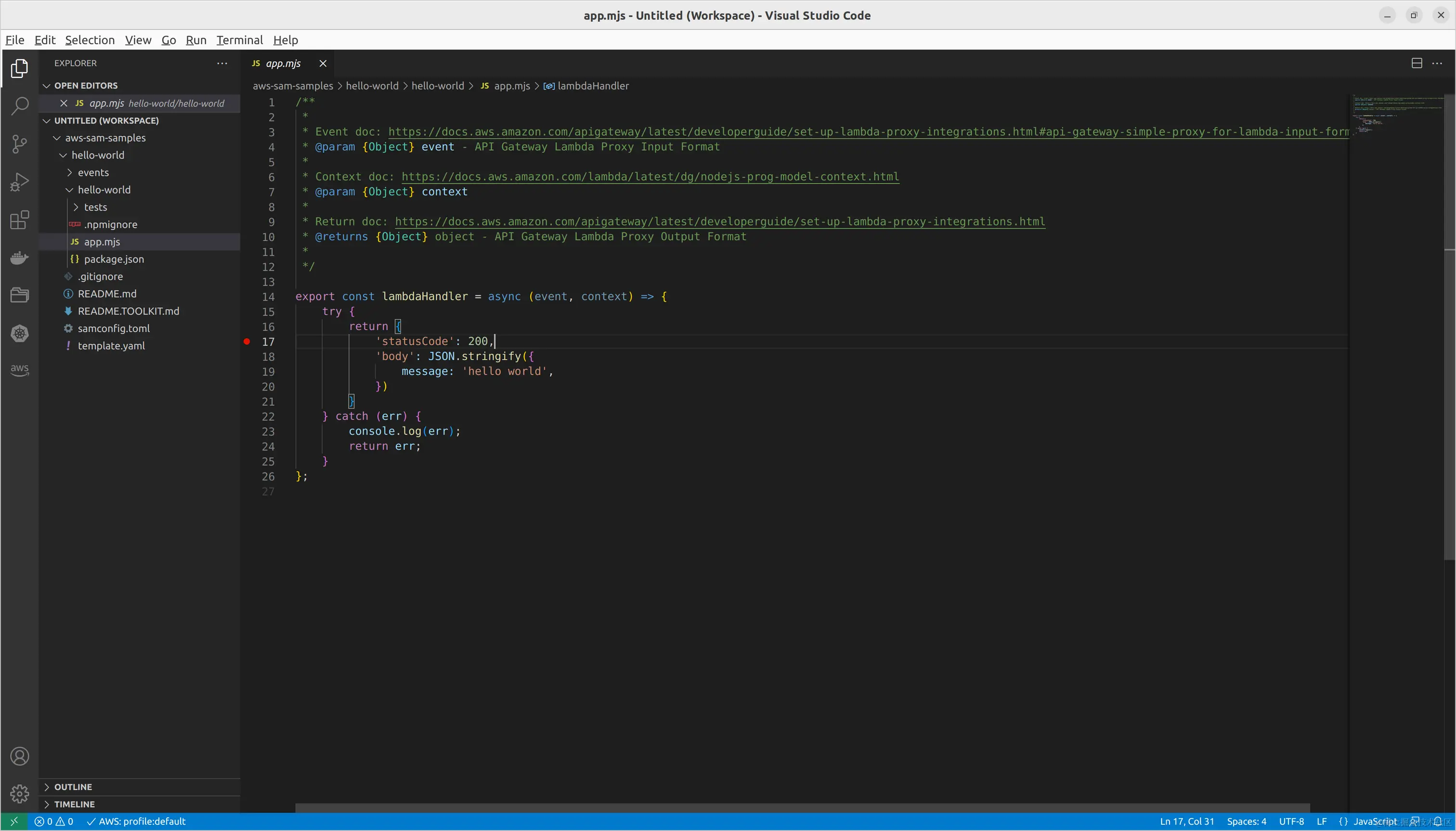Open the Docker panel icon
Viewport: 1456px width, 831px height.
19,258
